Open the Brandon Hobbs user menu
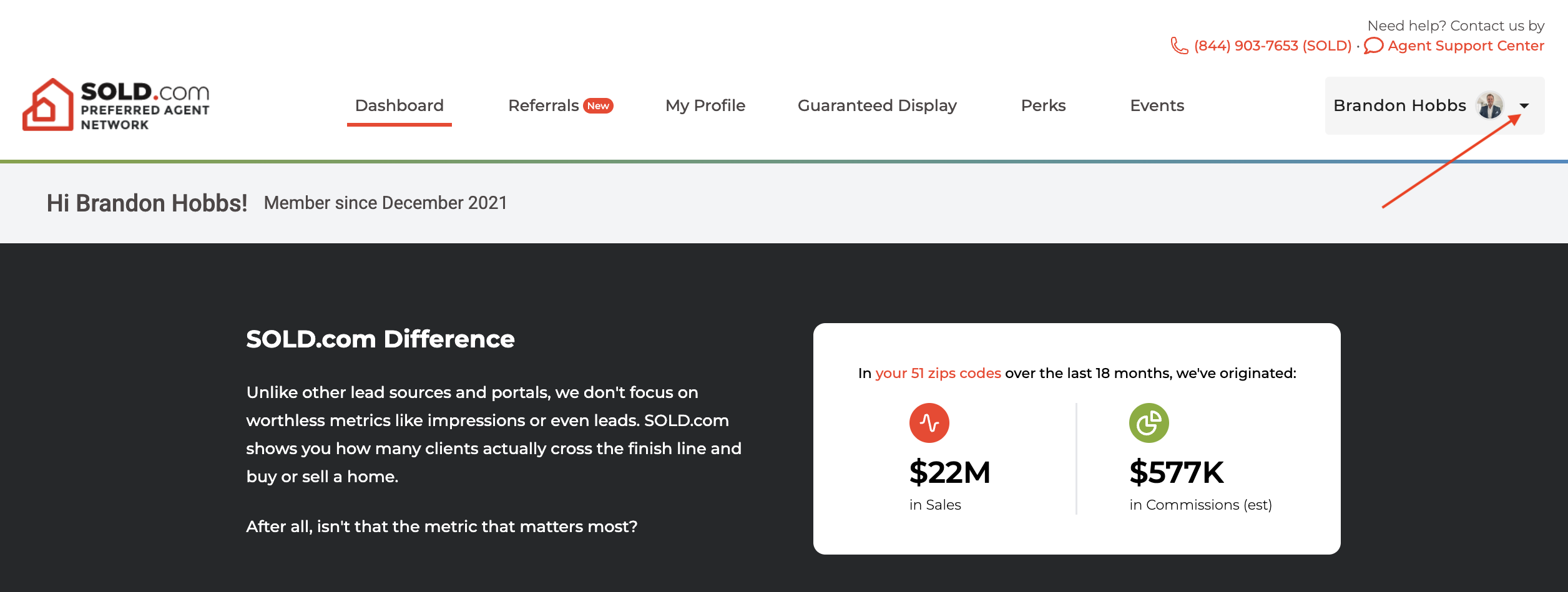This screenshot has height=592, width=1568. point(1399,105)
